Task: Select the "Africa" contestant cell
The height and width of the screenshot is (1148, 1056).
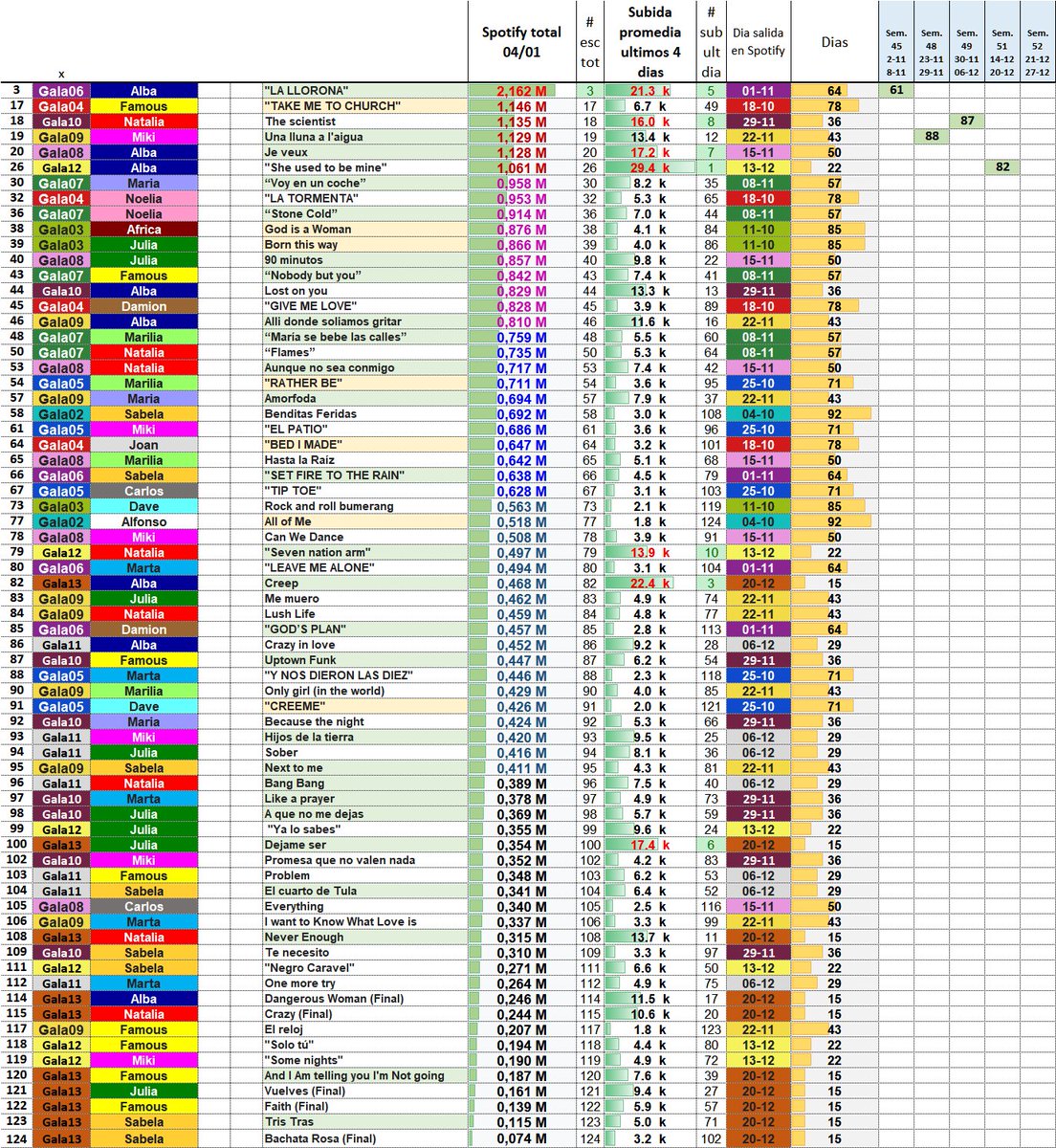Action: click(x=143, y=230)
